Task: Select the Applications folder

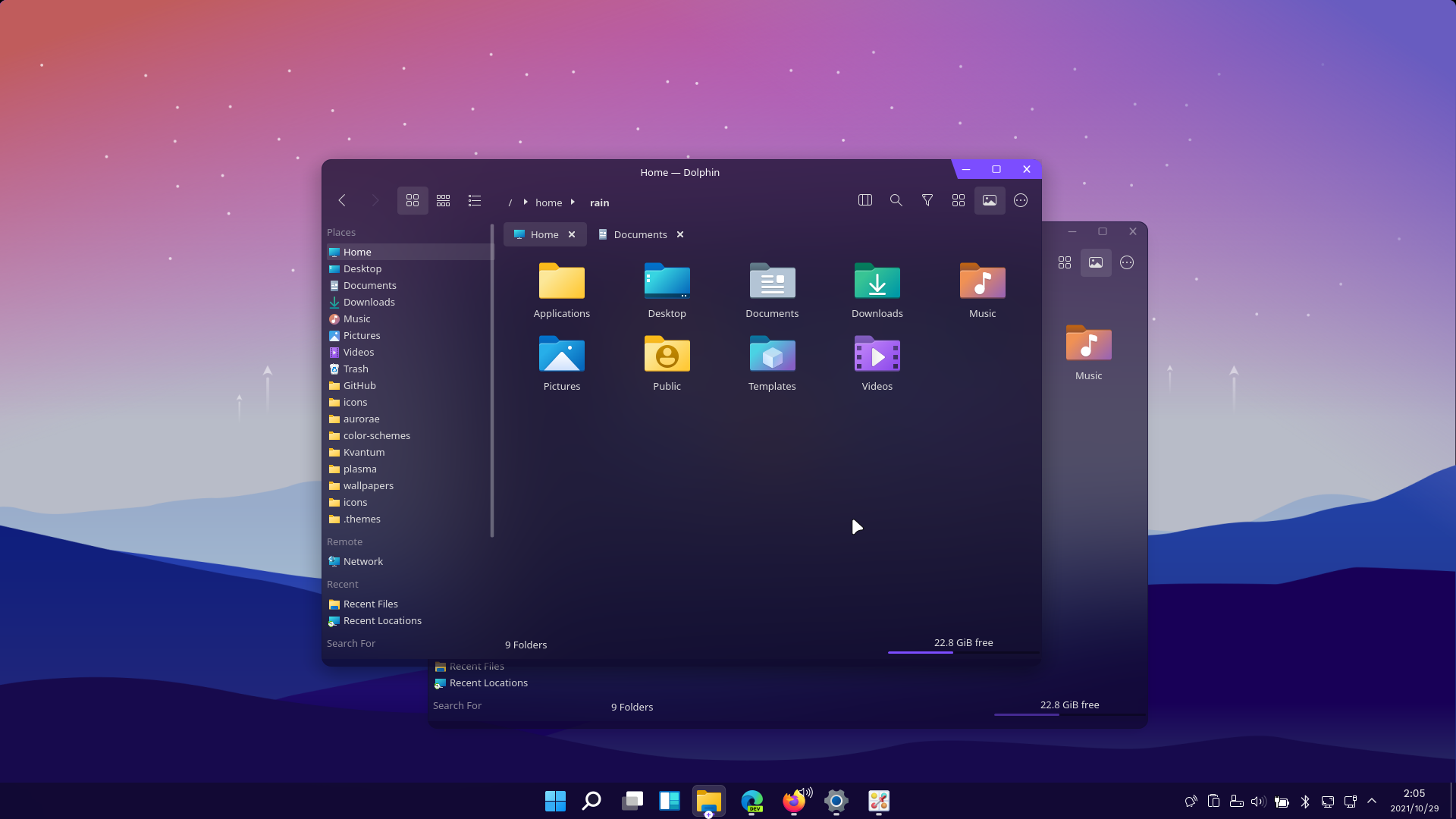Action: point(562,290)
